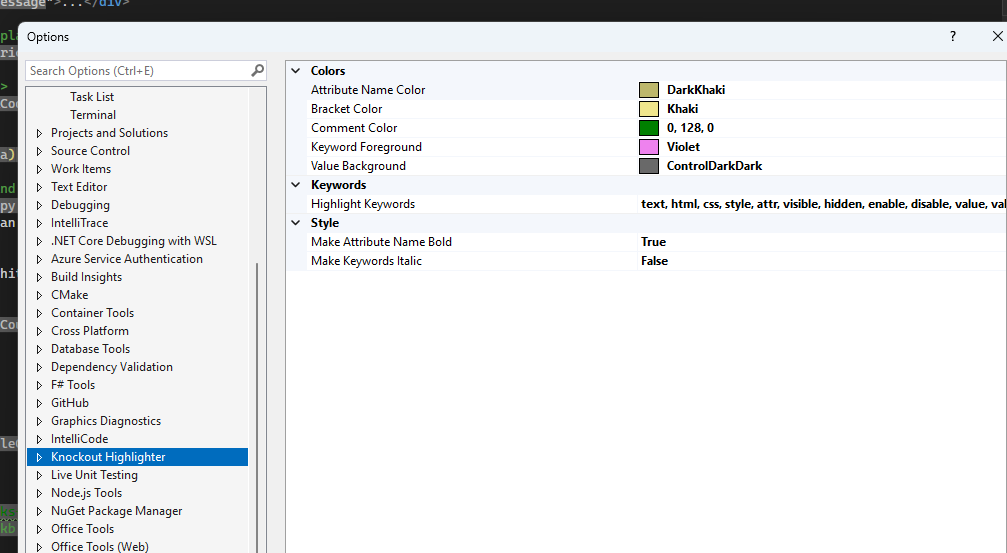Click the search magnifier icon
Image resolution: width=1007 pixels, height=553 pixels.
tap(257, 71)
